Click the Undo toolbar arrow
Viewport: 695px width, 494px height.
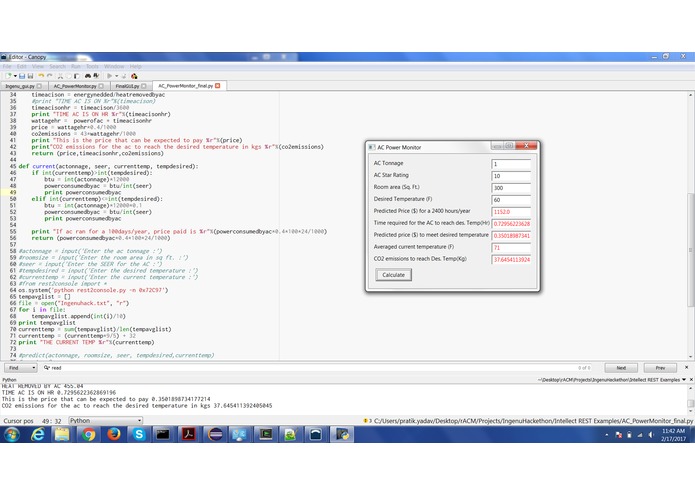[41, 76]
